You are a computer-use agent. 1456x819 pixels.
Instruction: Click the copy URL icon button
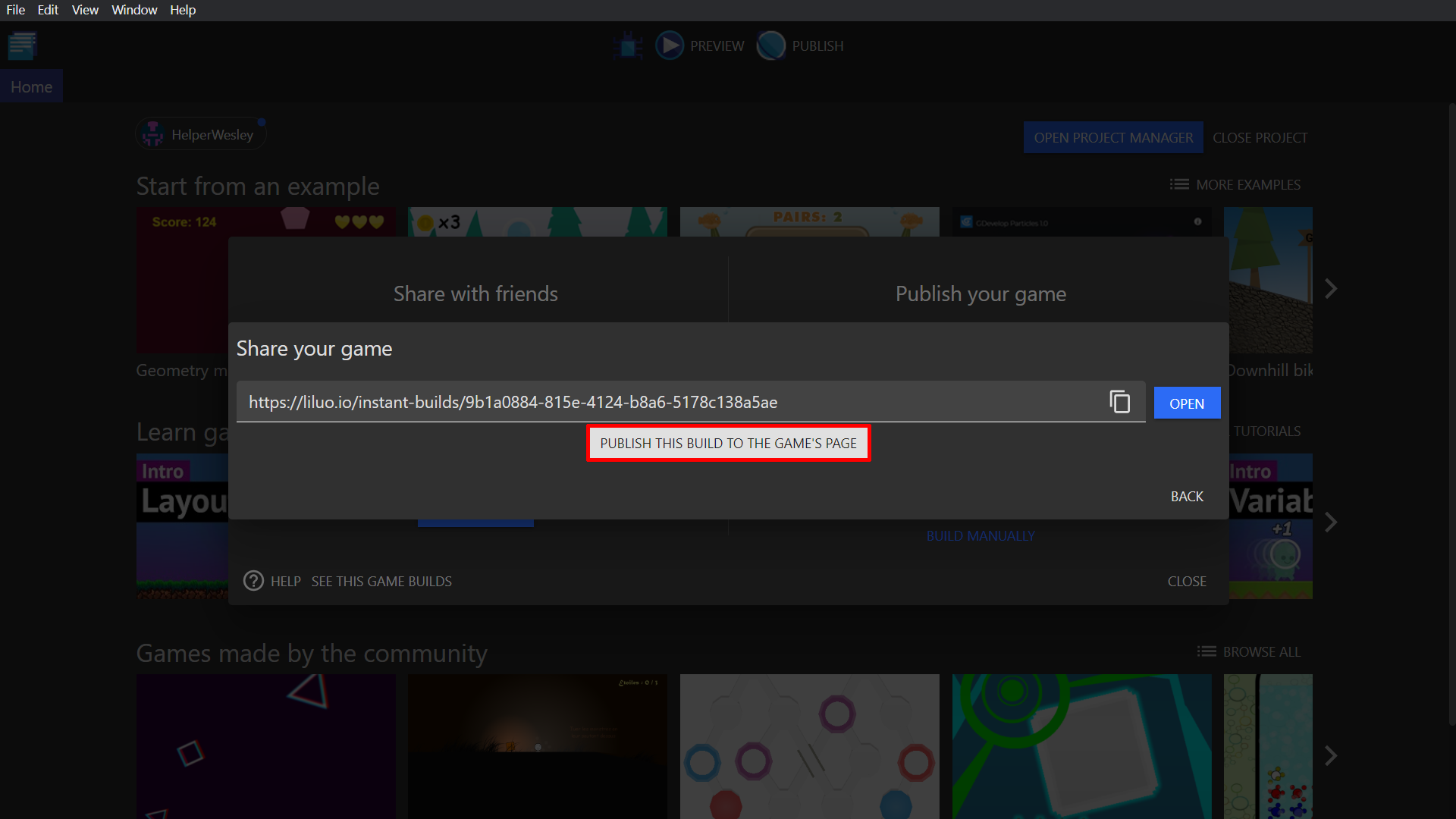click(x=1120, y=401)
